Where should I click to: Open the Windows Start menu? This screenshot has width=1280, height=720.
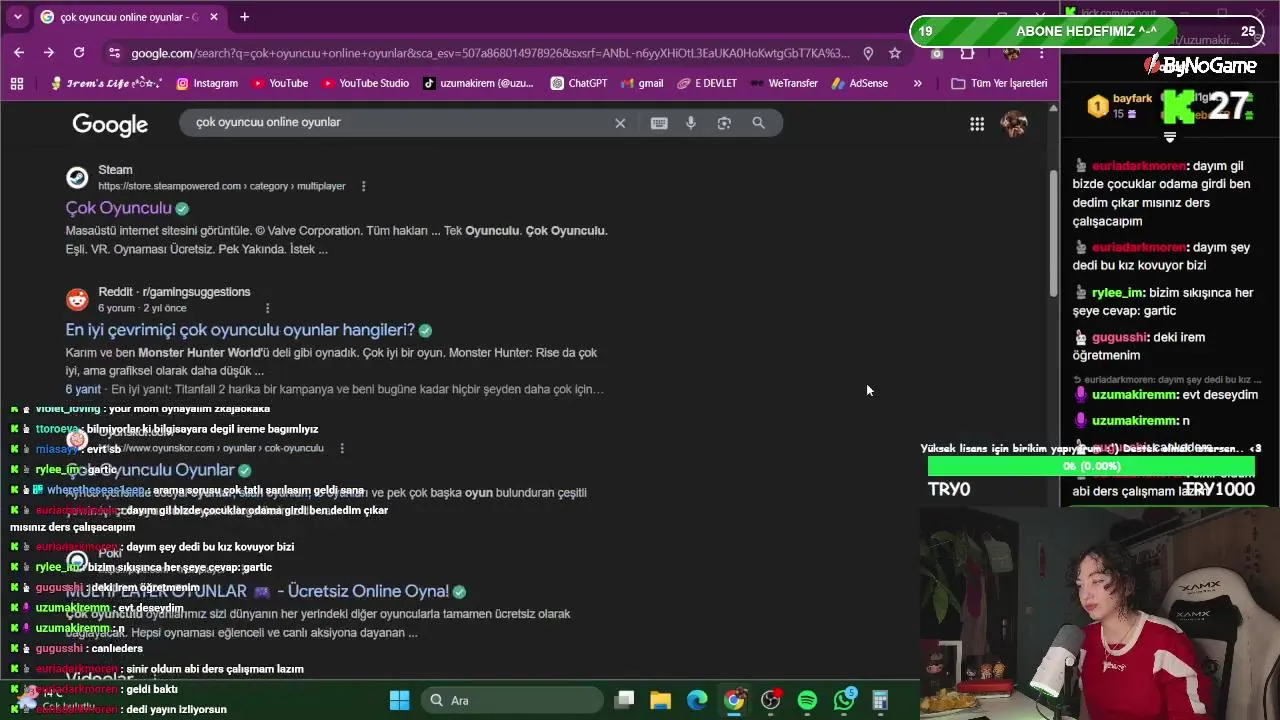pos(399,700)
